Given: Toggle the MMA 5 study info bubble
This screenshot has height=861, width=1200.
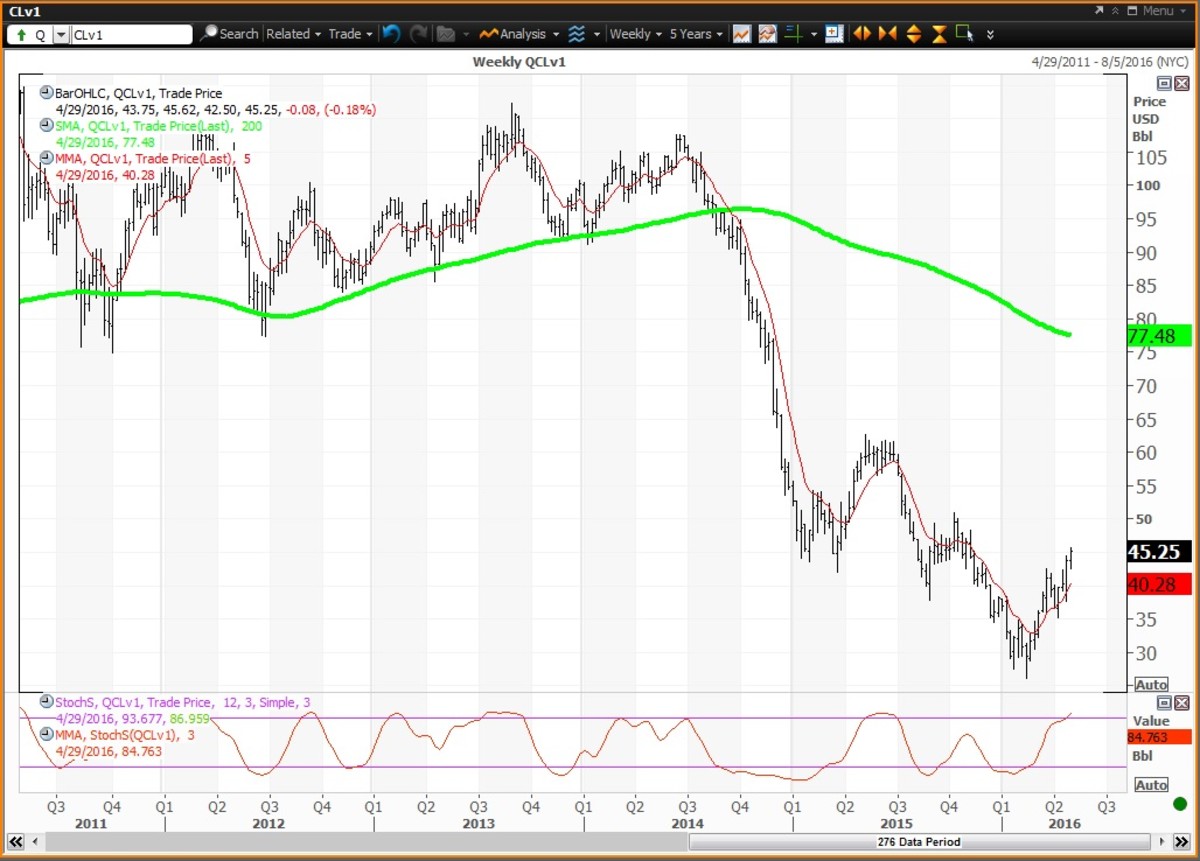Looking at the screenshot, I should 46,157.
